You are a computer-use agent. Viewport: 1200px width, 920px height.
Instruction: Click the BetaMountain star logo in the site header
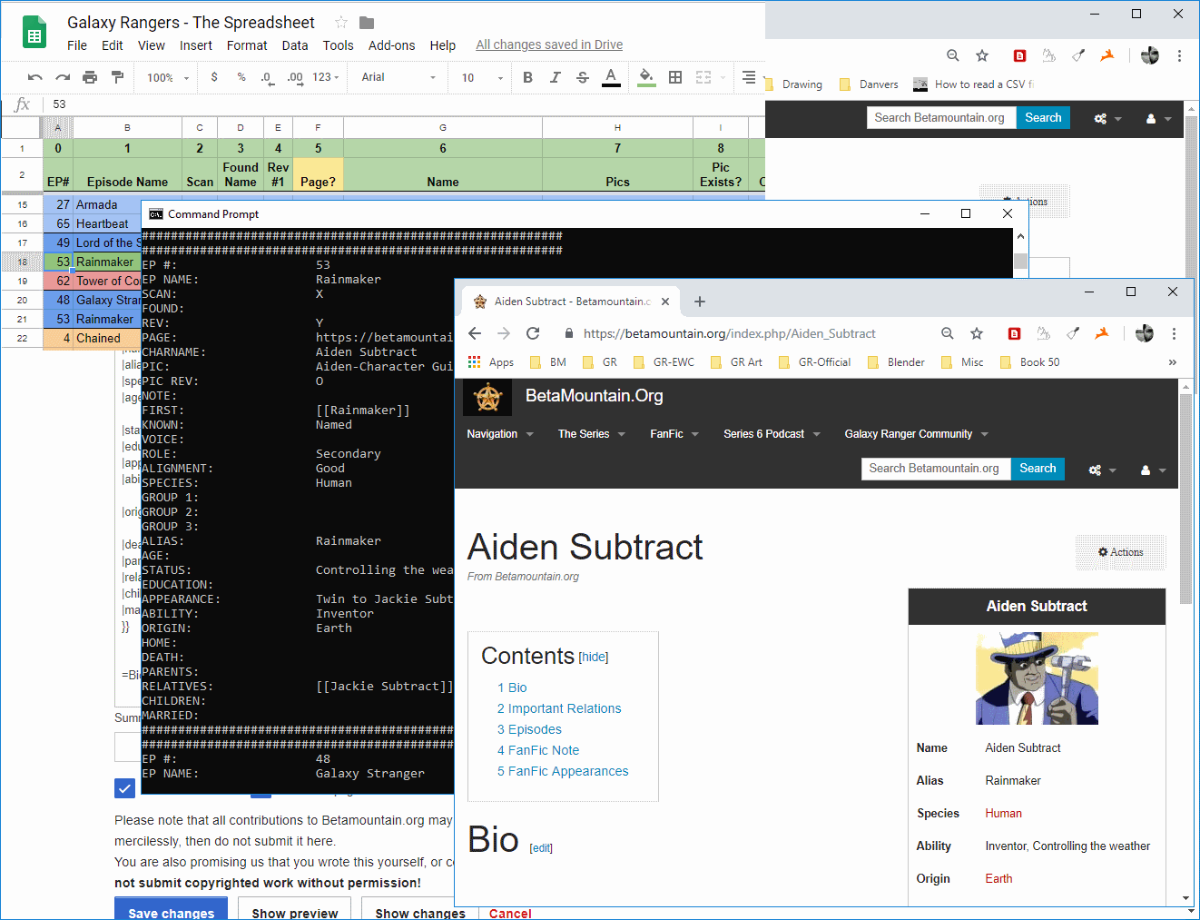coord(487,398)
